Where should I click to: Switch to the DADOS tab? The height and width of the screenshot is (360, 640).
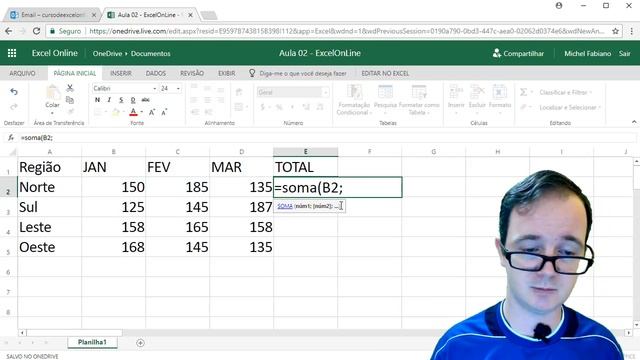tap(156, 73)
